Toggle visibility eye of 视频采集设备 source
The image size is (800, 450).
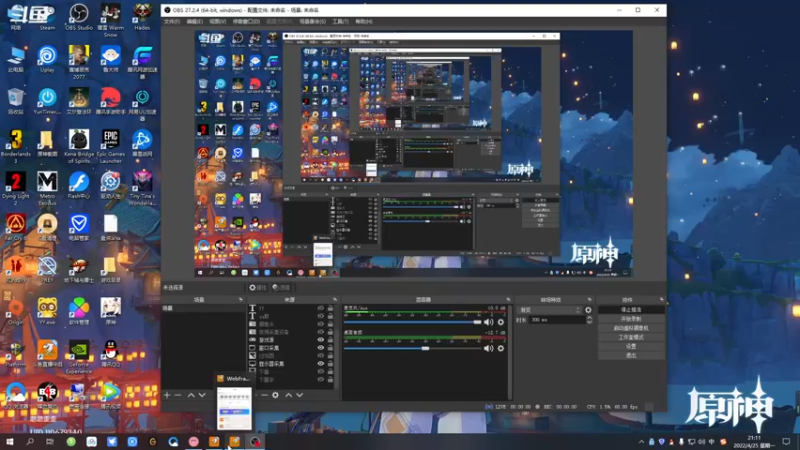coord(320,332)
